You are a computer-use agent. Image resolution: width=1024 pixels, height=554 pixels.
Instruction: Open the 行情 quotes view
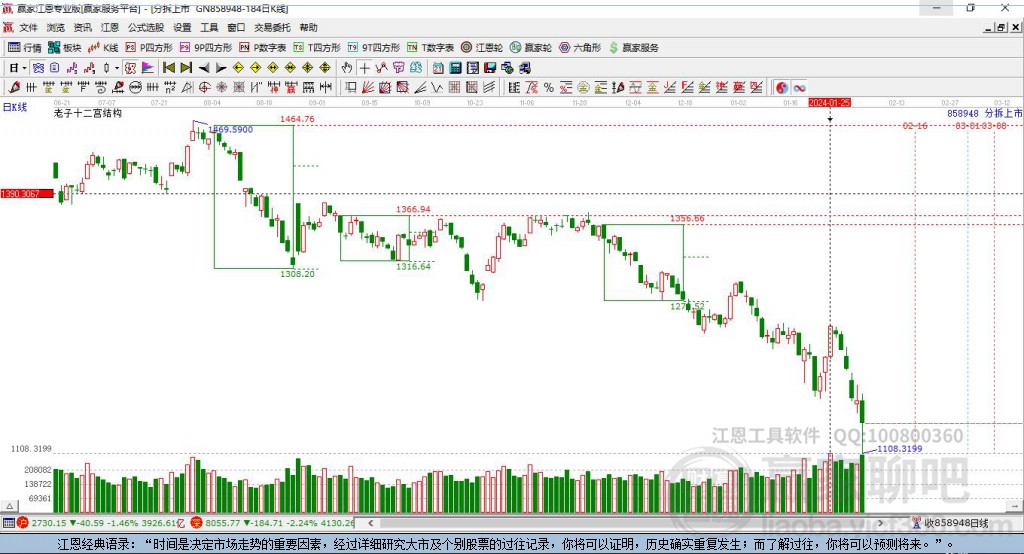(25, 48)
